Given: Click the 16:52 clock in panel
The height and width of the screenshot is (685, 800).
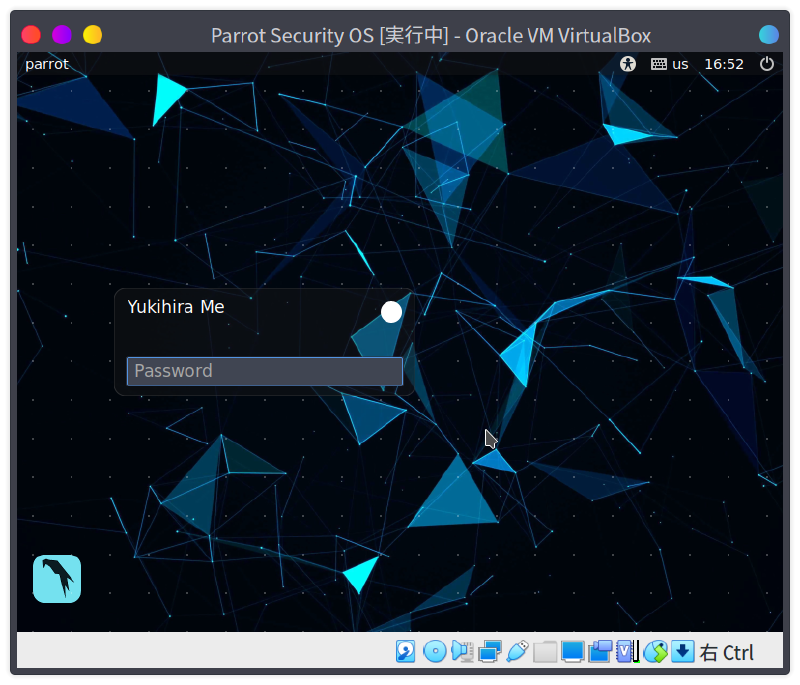Looking at the screenshot, I should 724,64.
